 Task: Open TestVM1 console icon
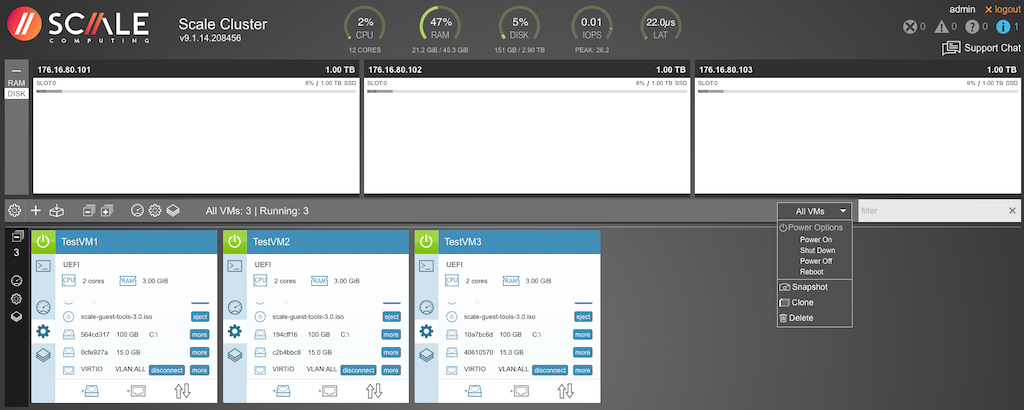[43, 267]
